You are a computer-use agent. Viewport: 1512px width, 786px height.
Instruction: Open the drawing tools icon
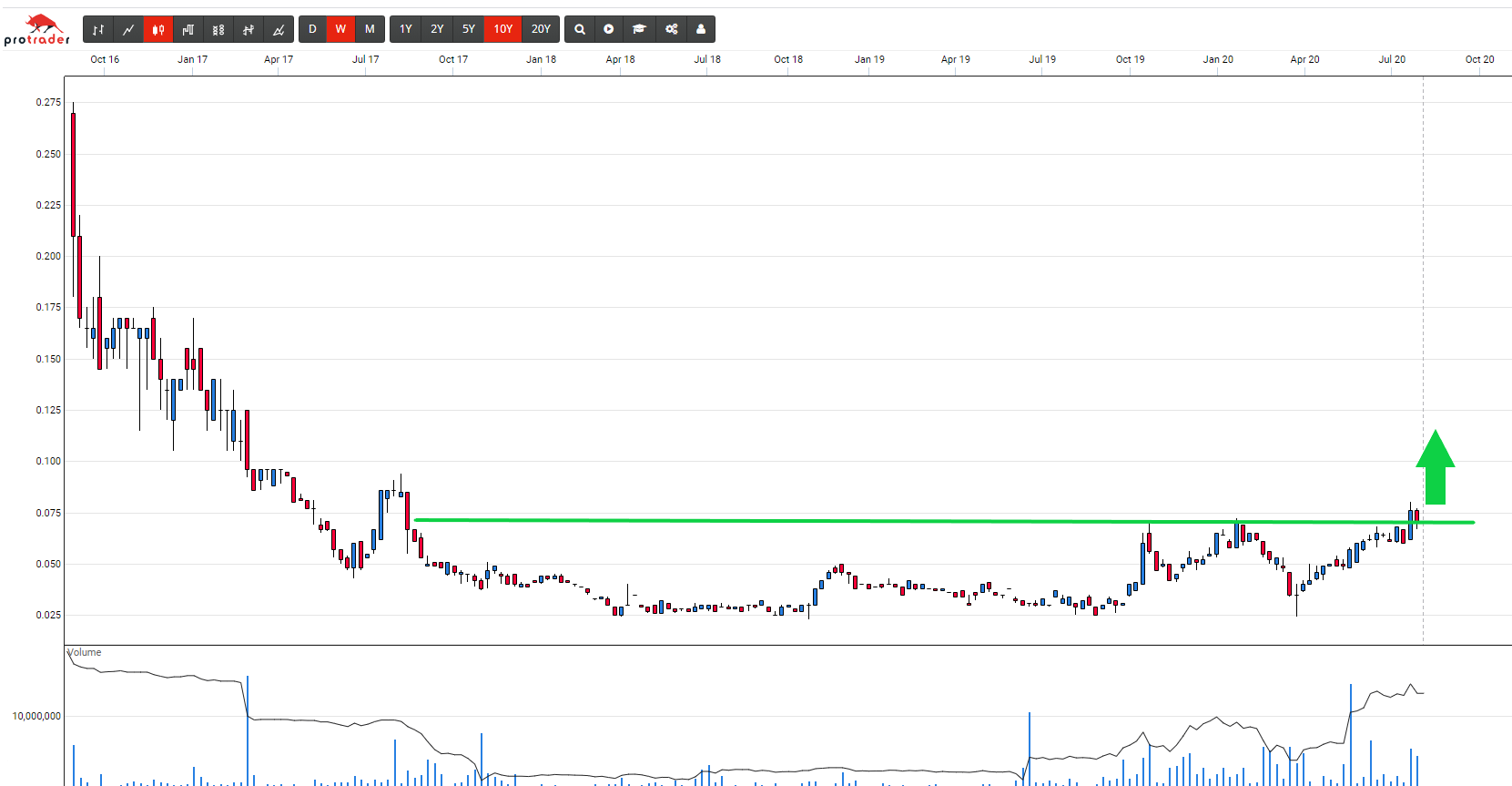click(x=279, y=29)
